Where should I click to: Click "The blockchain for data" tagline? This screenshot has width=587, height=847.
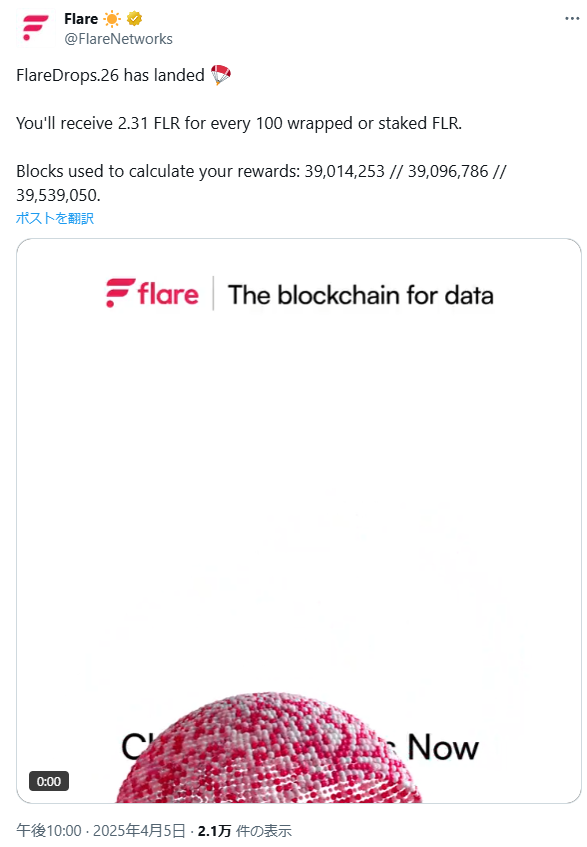[361, 295]
